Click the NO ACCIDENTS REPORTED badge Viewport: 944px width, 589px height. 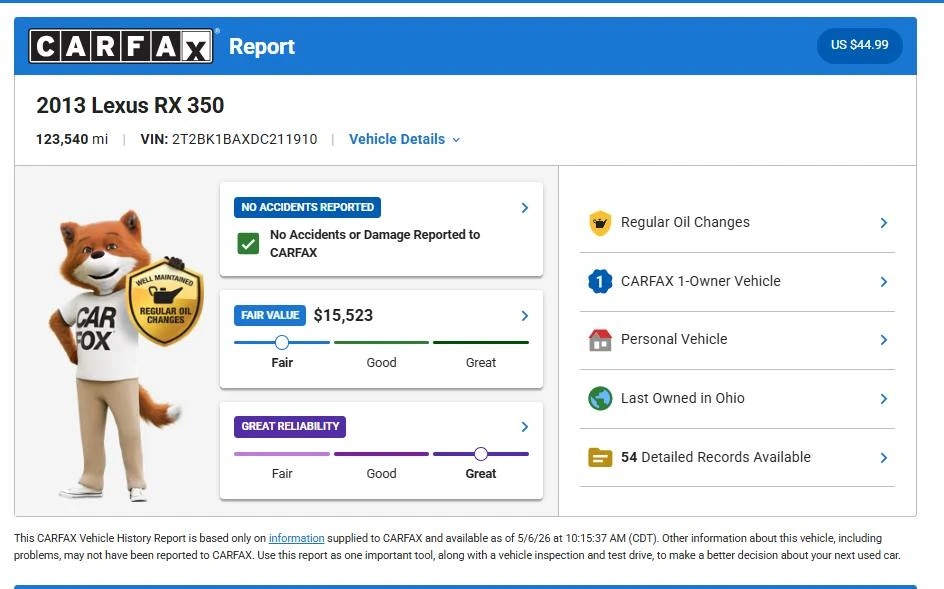tap(307, 207)
